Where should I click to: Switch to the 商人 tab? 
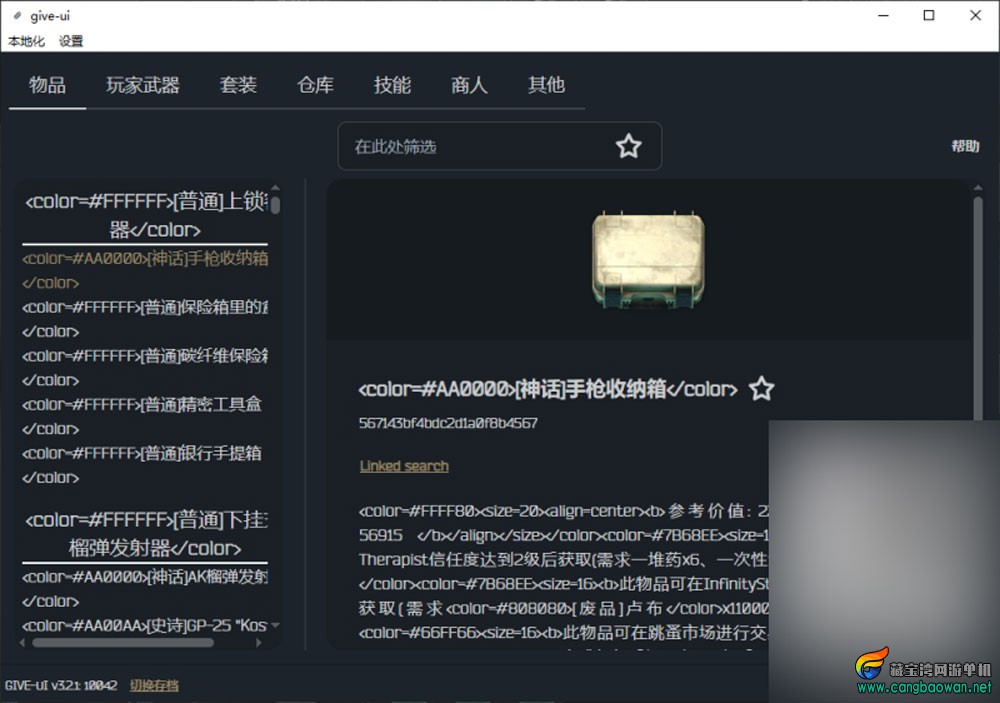tap(469, 85)
